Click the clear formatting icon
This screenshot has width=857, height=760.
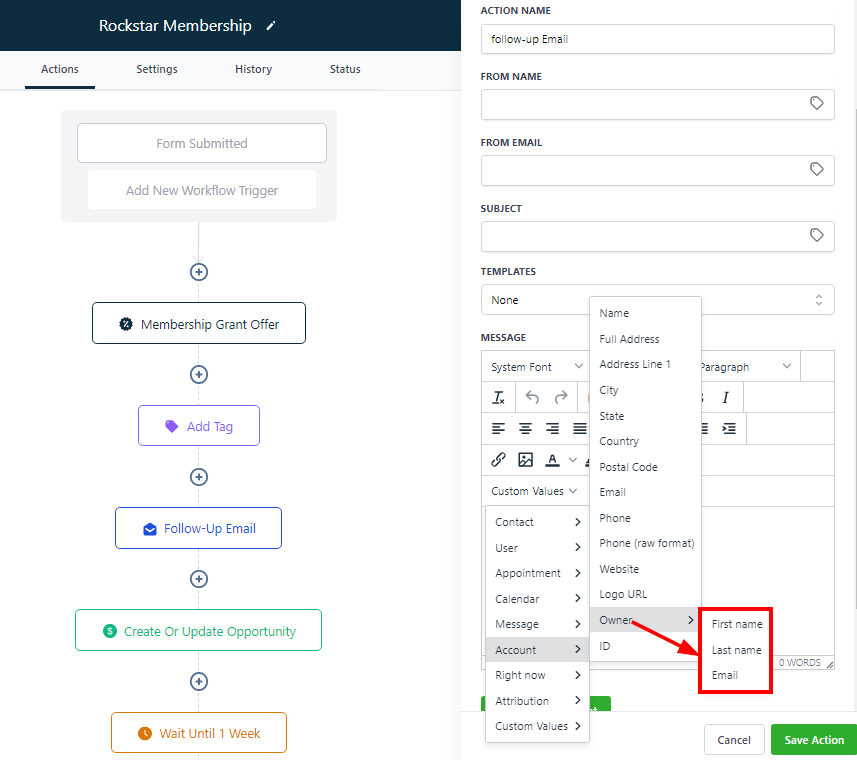pos(499,397)
